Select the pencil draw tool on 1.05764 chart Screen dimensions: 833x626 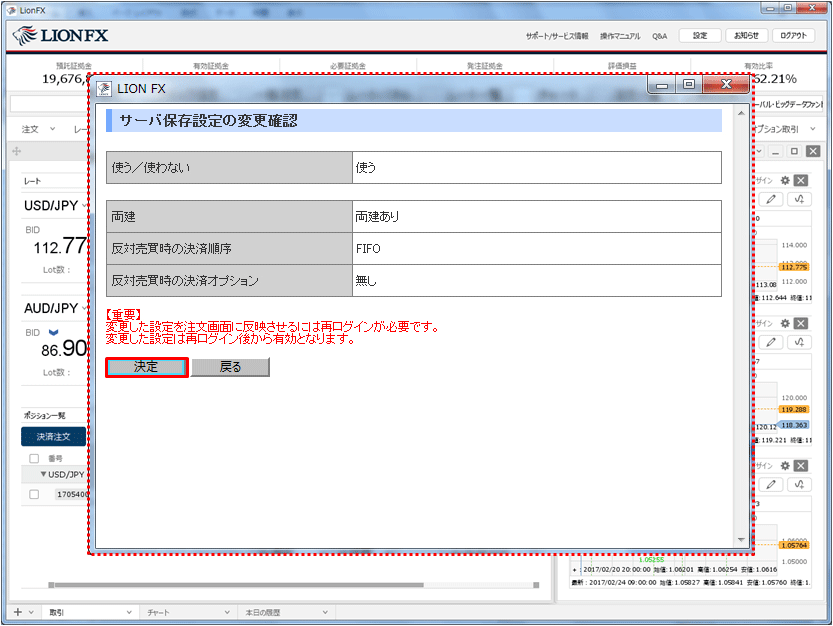click(771, 485)
